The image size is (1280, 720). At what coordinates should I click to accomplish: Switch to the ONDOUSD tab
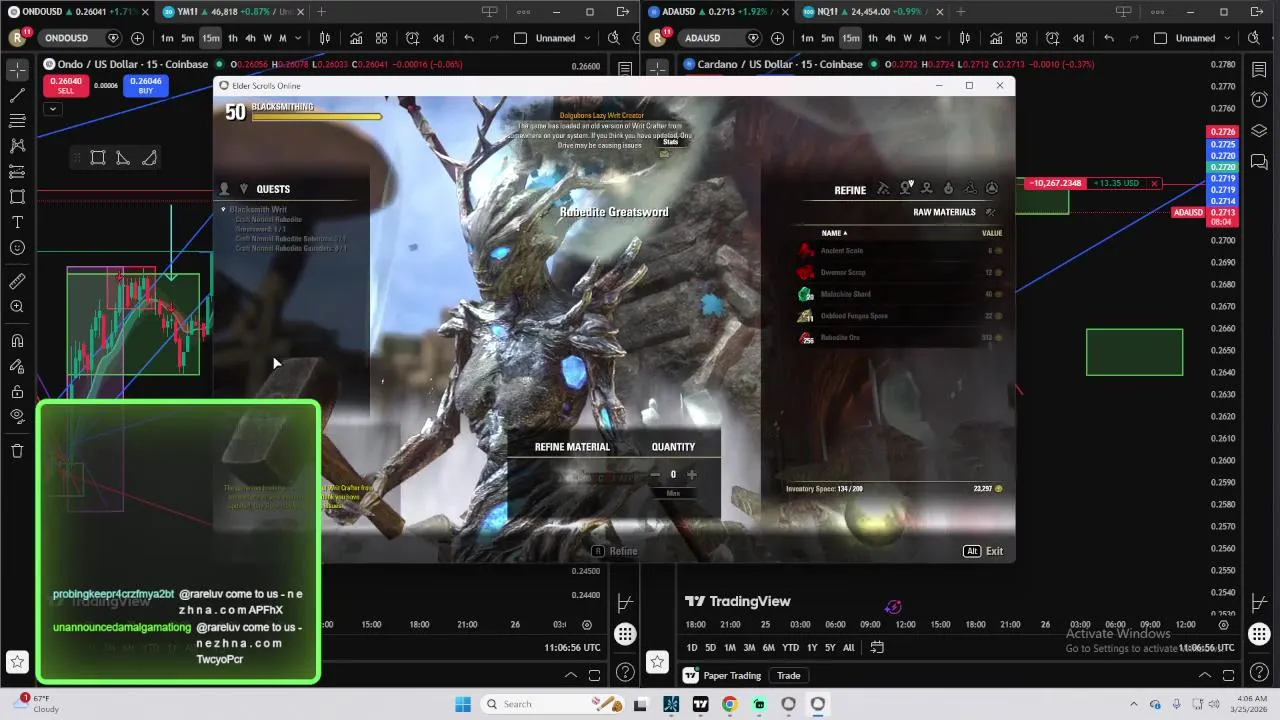tap(78, 12)
